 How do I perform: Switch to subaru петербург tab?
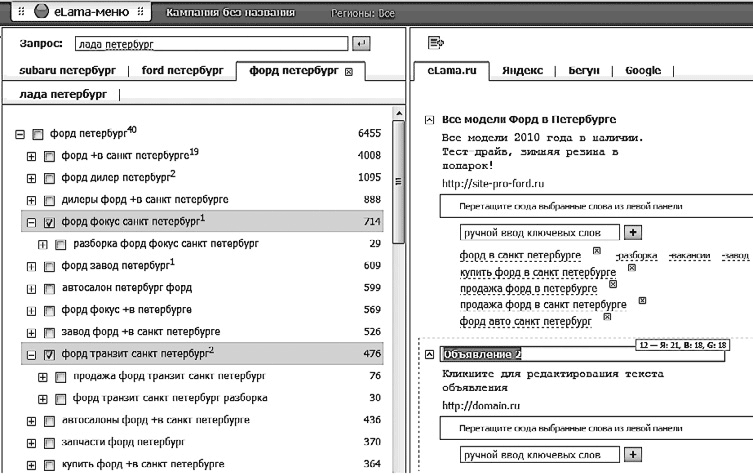[x=67, y=71]
